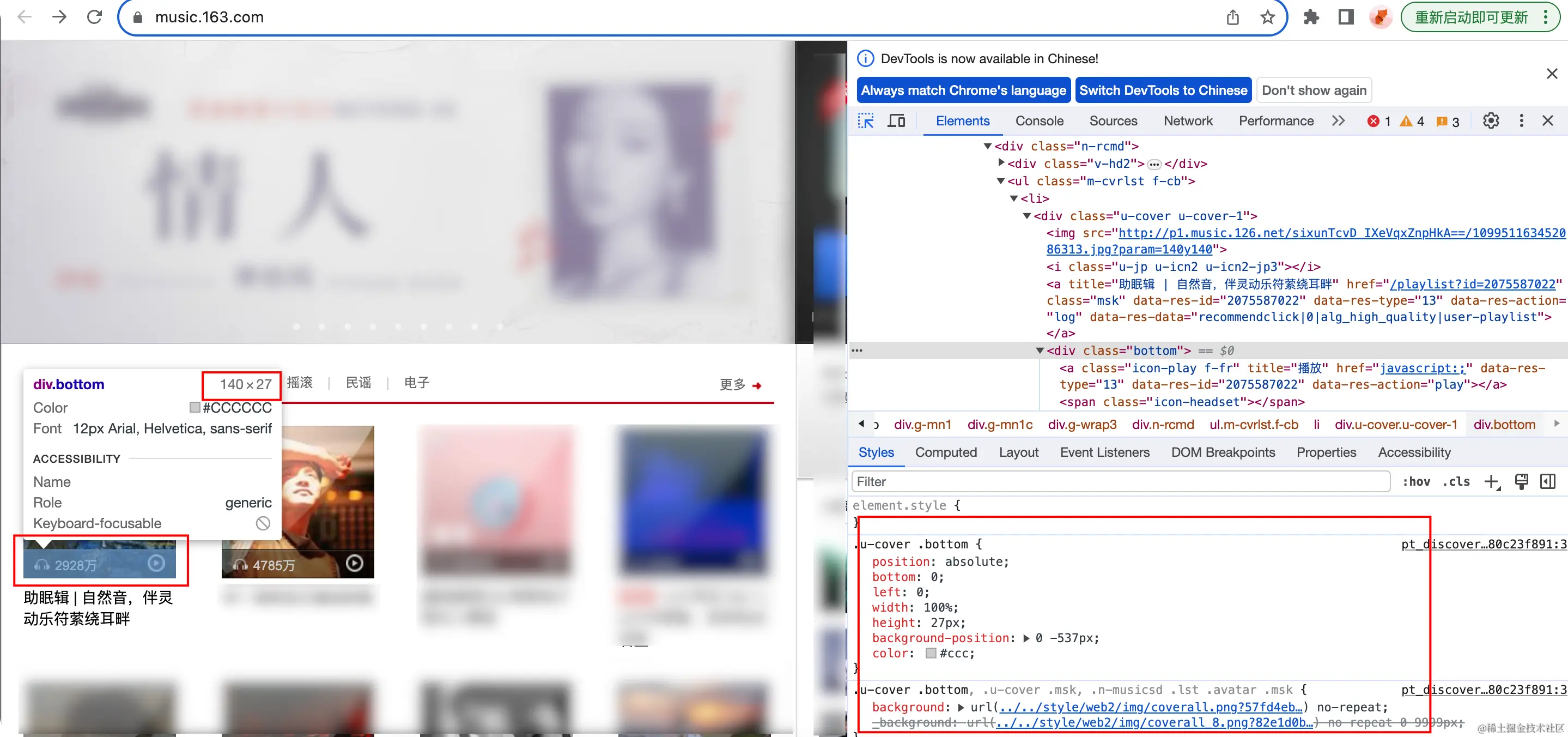Collapse the div u-cover u-cover-1 node
The width and height of the screenshot is (1568, 737).
pyautogui.click(x=1027, y=216)
